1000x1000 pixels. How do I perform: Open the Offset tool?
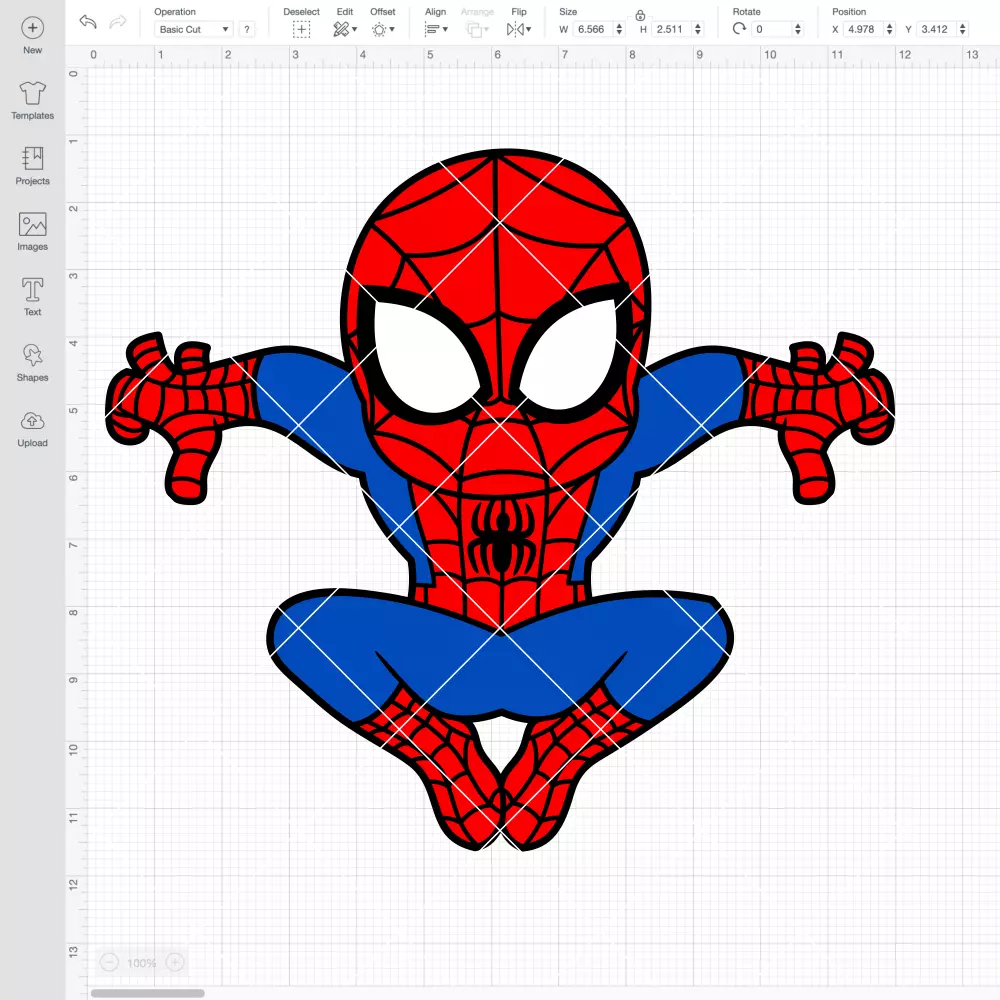tap(383, 29)
